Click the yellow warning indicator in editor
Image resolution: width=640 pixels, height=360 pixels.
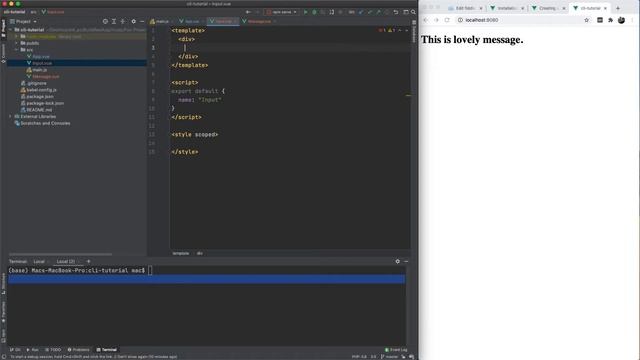[391, 30]
